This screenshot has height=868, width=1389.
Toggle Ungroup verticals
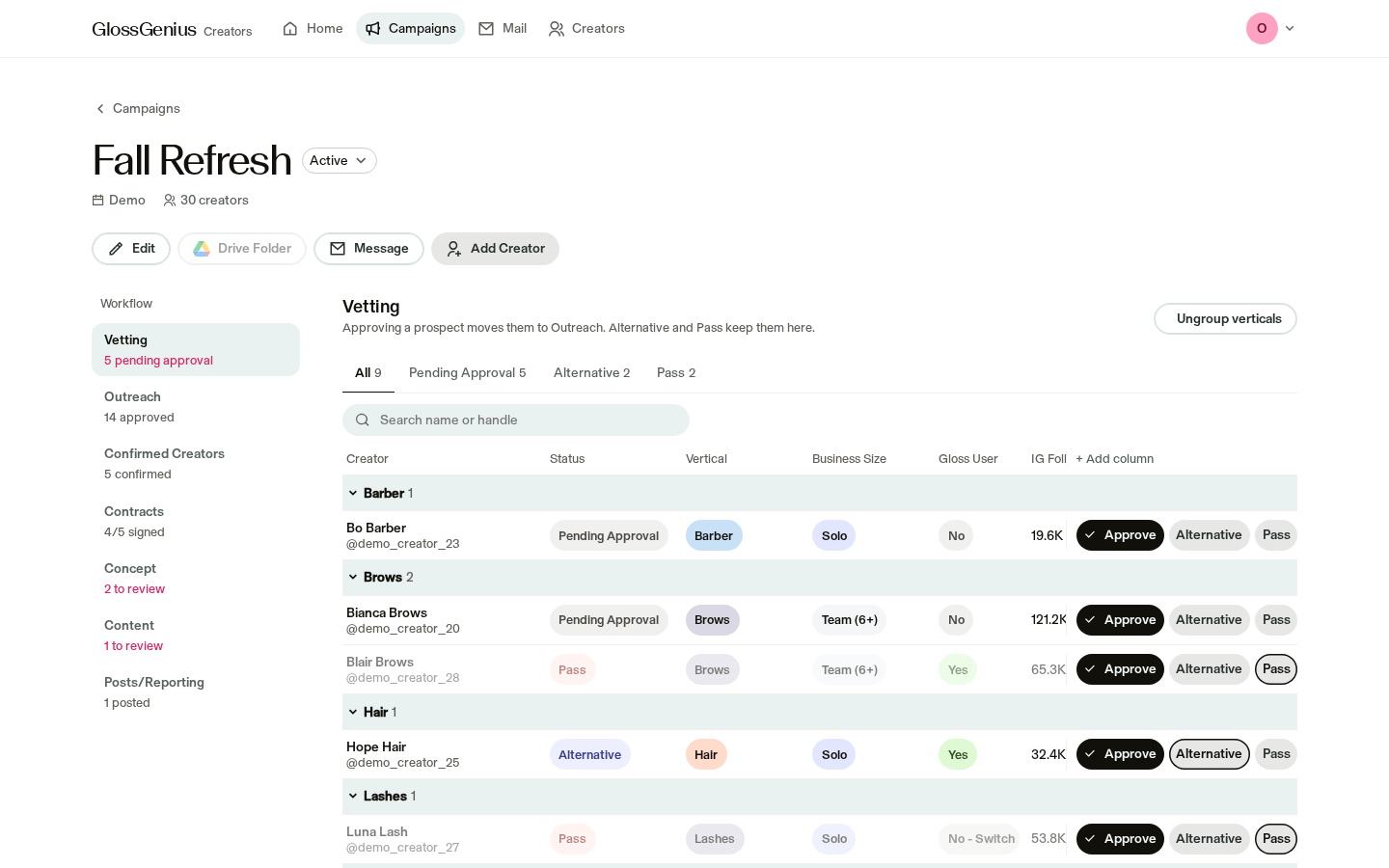[1225, 319]
